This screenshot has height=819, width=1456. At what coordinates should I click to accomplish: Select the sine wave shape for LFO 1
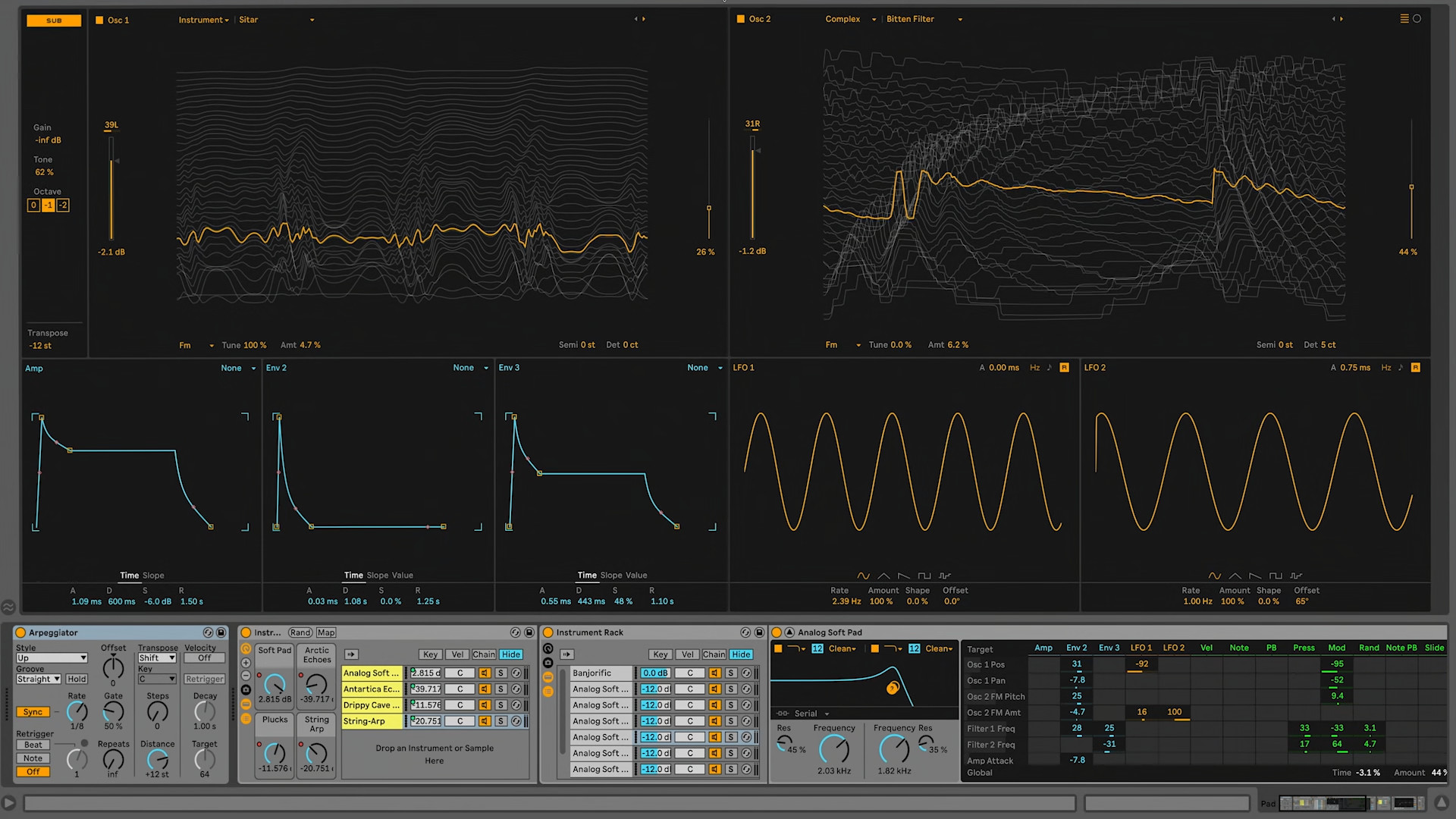pyautogui.click(x=864, y=576)
